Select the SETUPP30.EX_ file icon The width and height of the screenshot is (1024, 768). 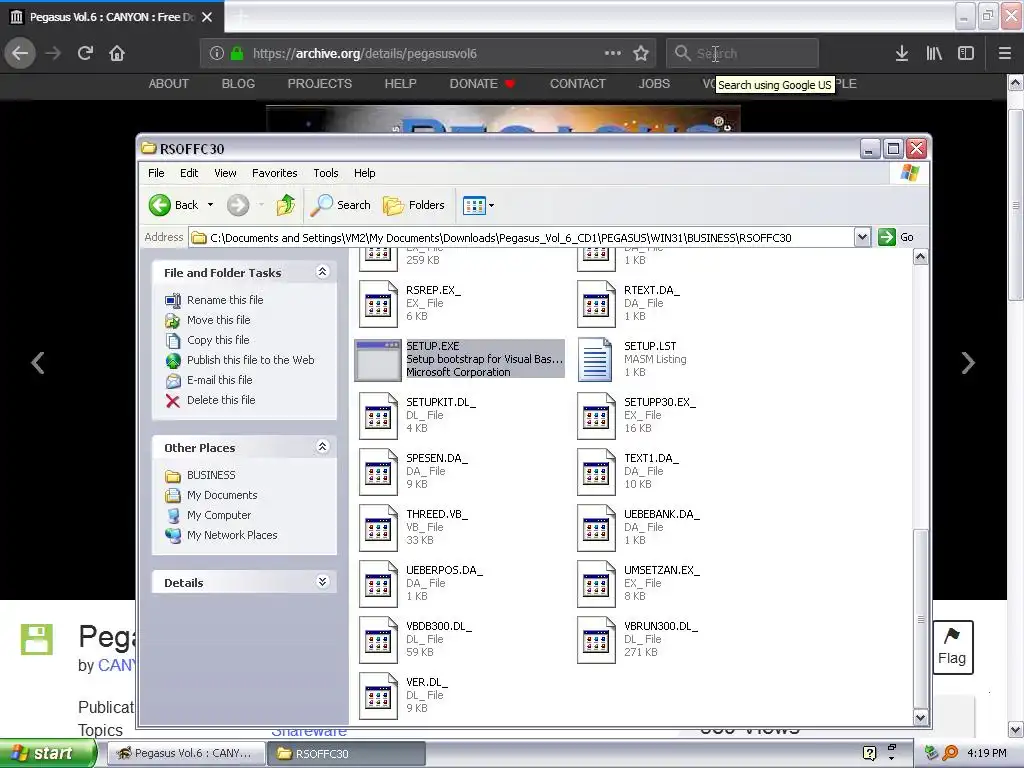[596, 416]
